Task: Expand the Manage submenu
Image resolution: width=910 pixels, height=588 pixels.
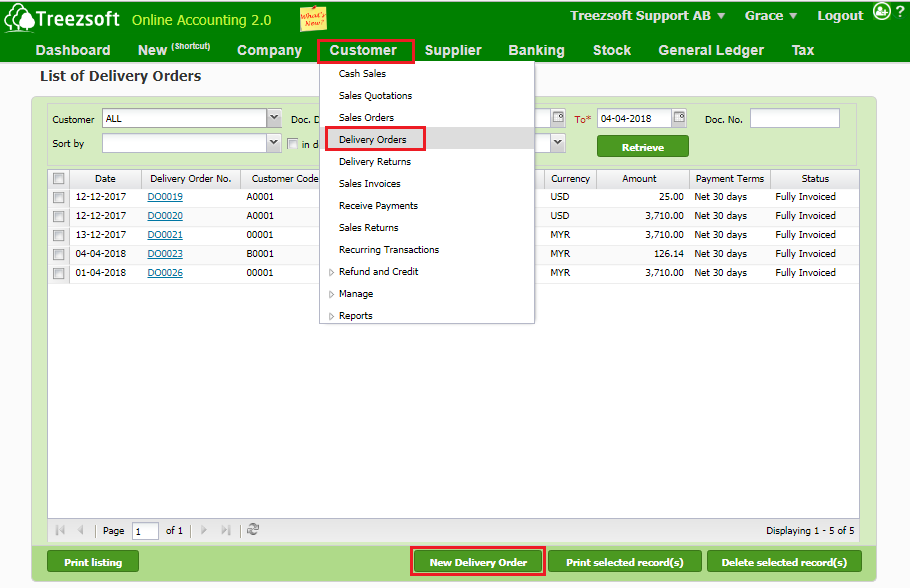Action: [331, 294]
